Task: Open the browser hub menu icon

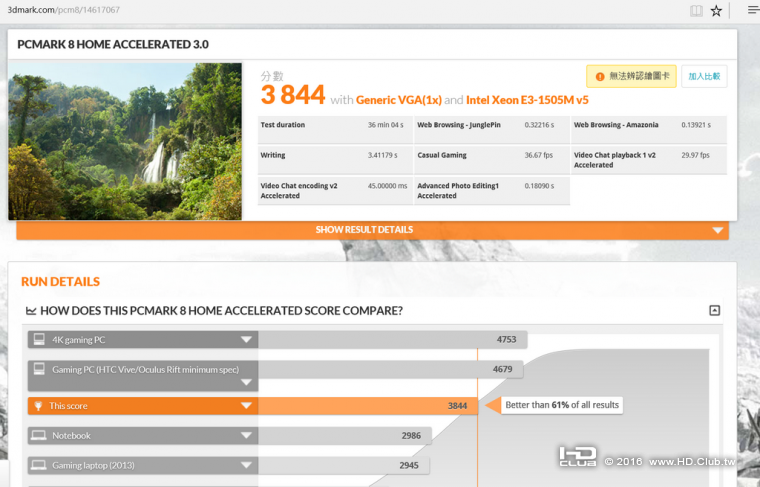Action: [x=752, y=11]
